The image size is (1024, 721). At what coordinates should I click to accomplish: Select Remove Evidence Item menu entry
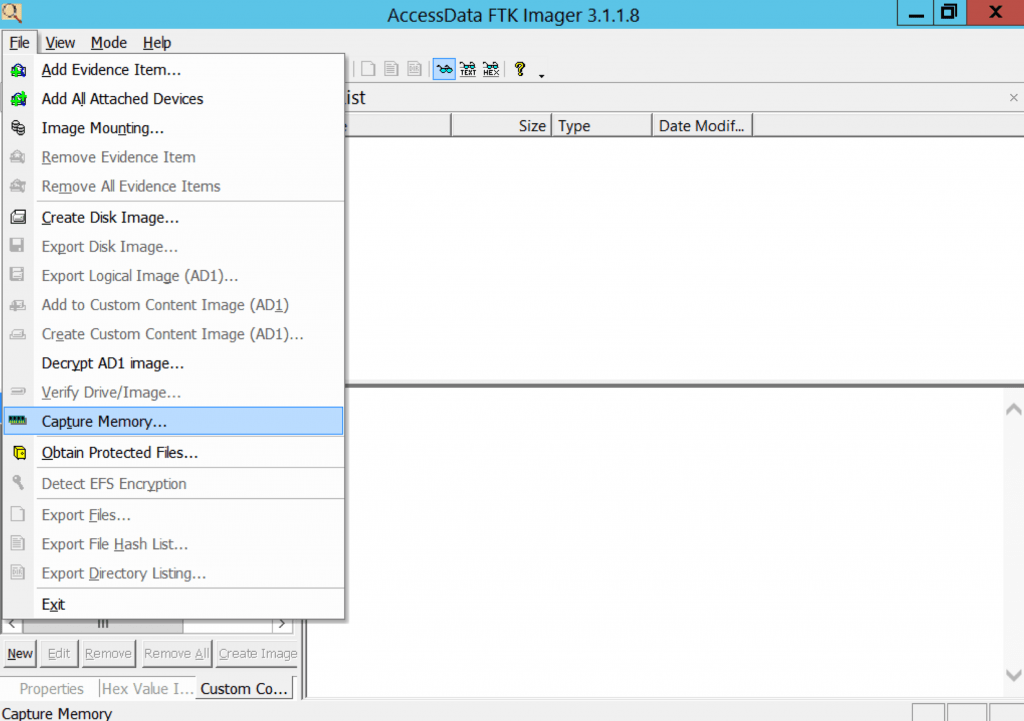(173, 157)
